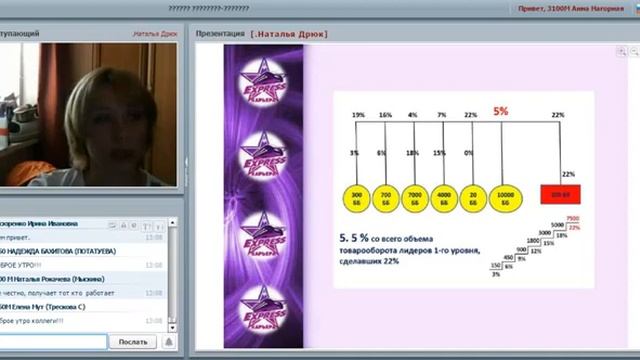Zoom in on the presentation slide
This screenshot has height=360, width=640.
click(x=622, y=52)
